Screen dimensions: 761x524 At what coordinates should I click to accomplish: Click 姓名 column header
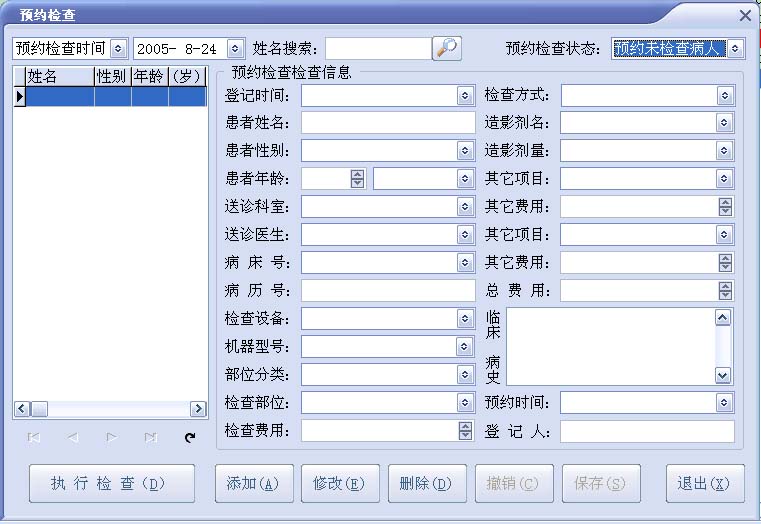[x=60, y=77]
